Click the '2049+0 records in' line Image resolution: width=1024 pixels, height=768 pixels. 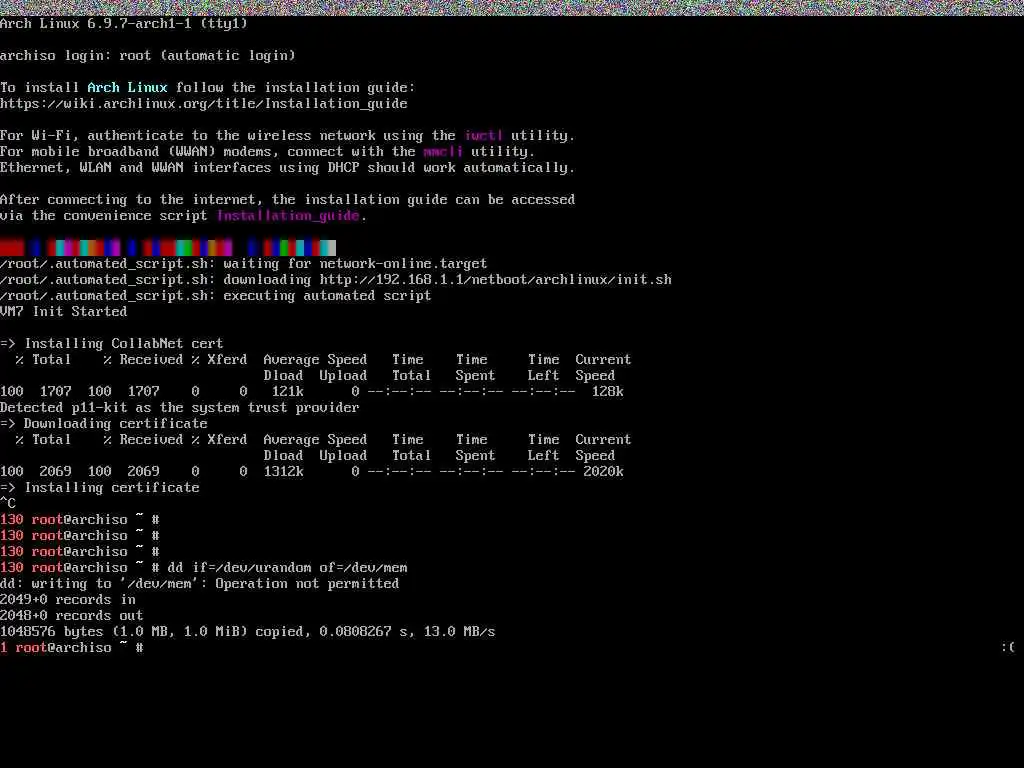[x=68, y=600]
